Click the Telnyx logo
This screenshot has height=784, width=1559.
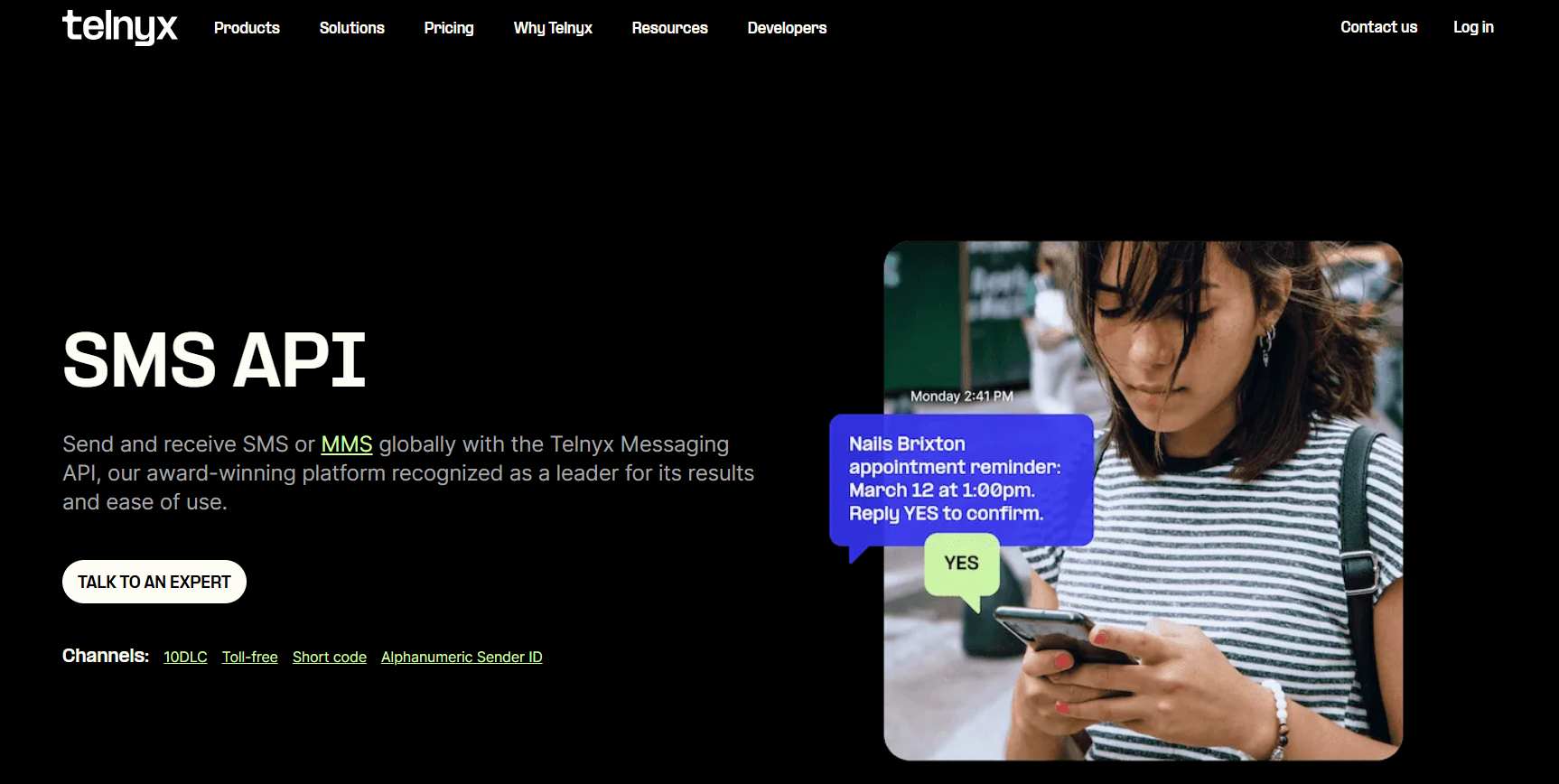(x=120, y=27)
